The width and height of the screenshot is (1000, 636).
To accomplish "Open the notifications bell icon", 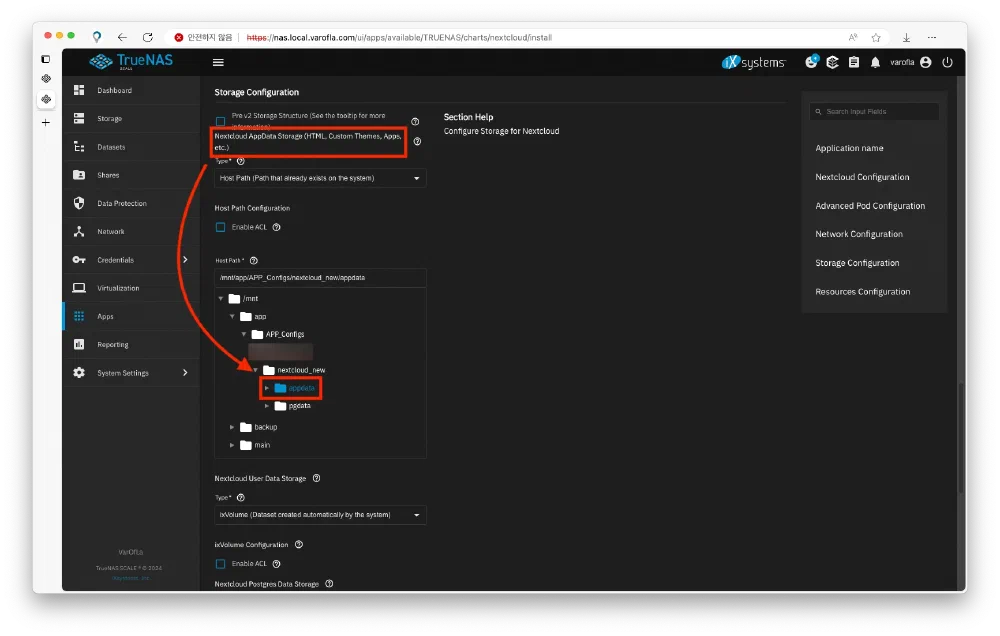I will [875, 62].
